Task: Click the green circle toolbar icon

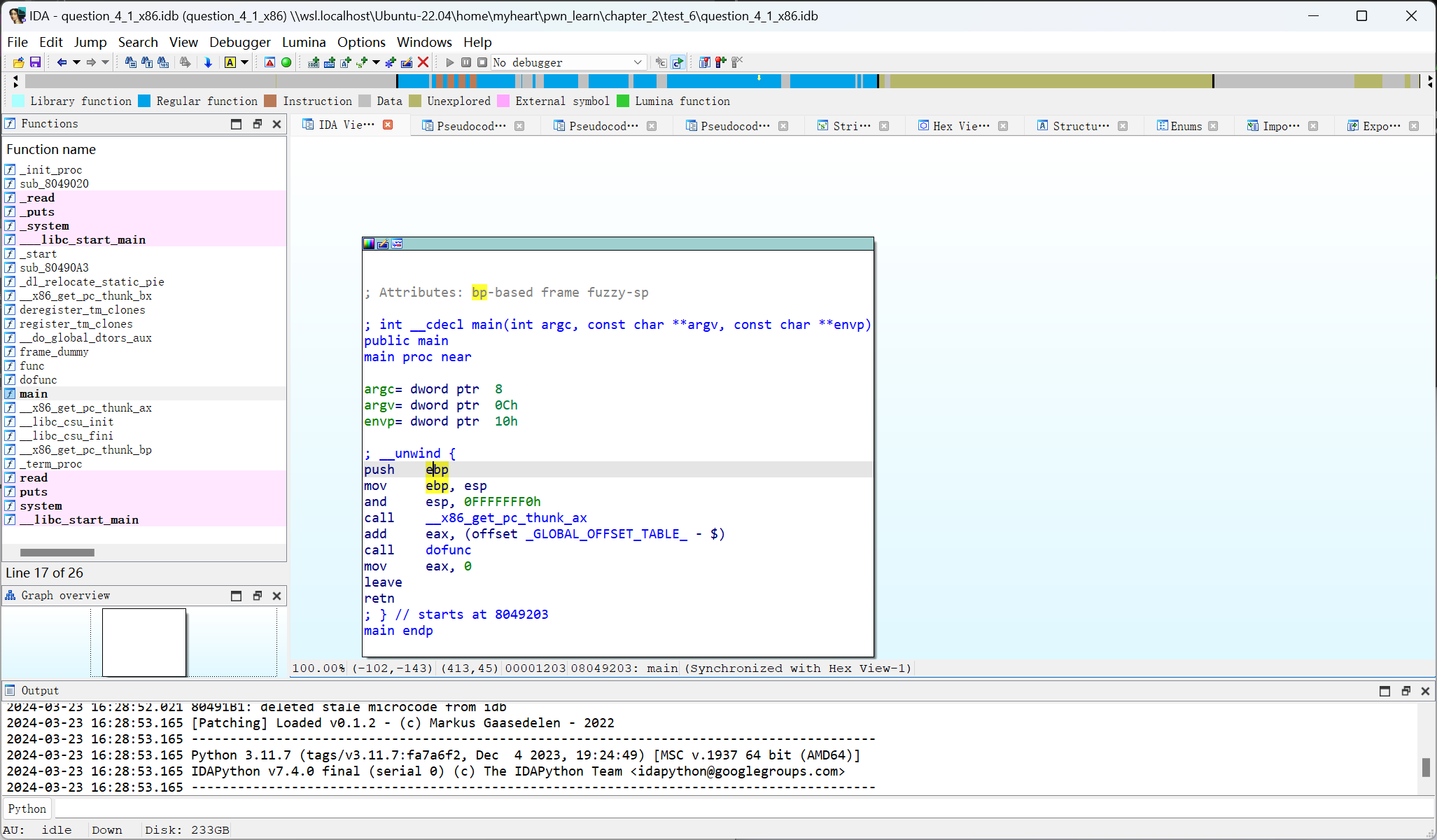Action: tap(286, 62)
